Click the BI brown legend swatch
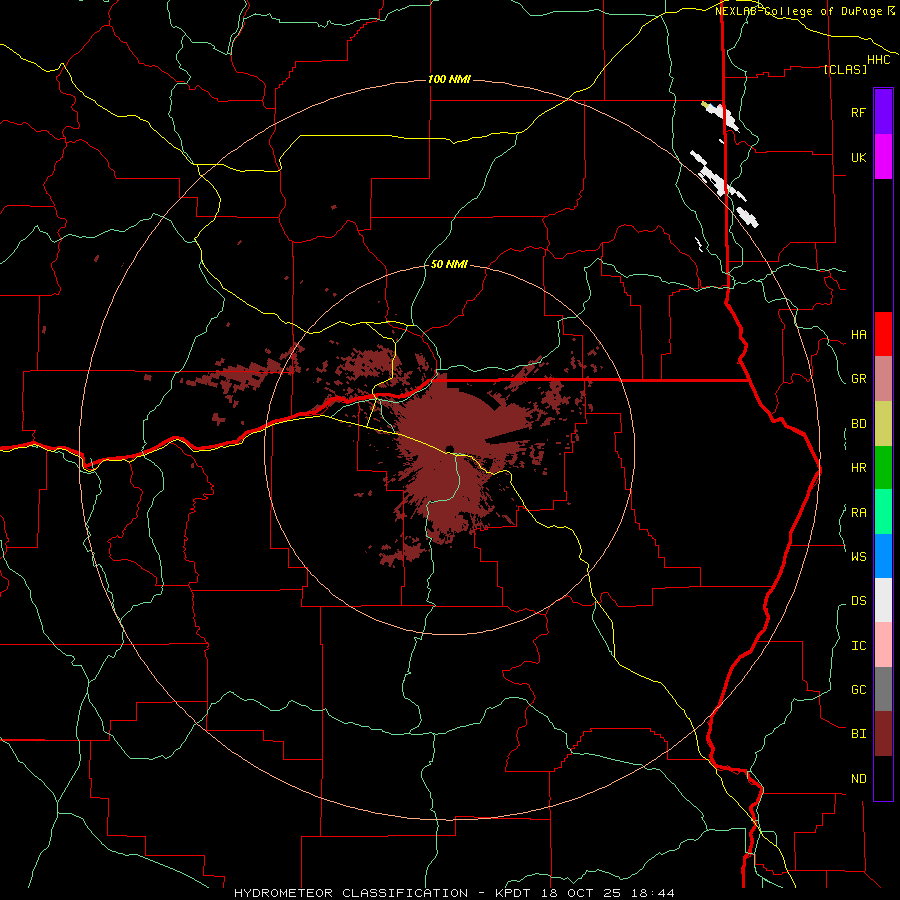900x900 pixels. (883, 734)
